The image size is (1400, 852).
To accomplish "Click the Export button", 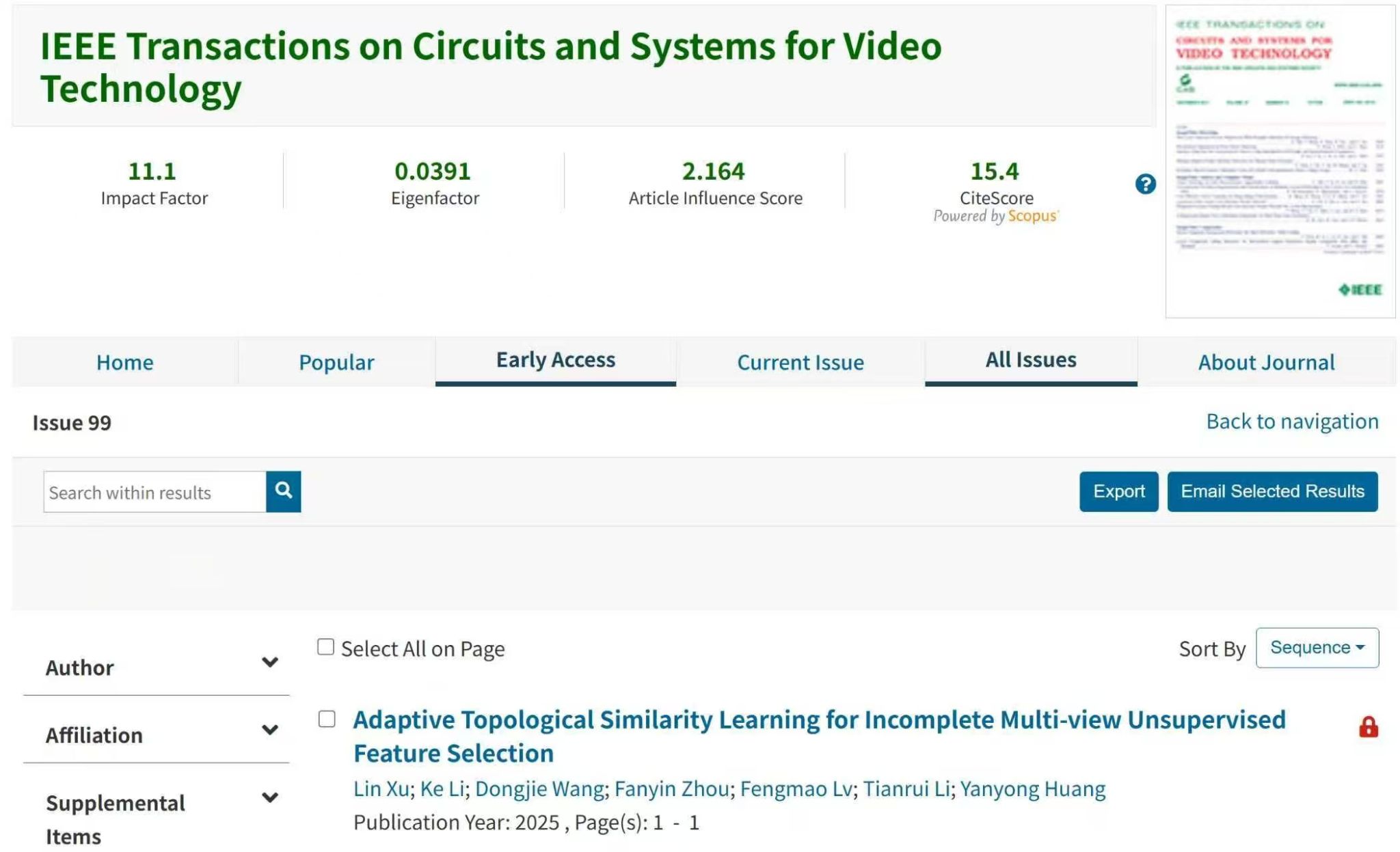I will tap(1118, 491).
